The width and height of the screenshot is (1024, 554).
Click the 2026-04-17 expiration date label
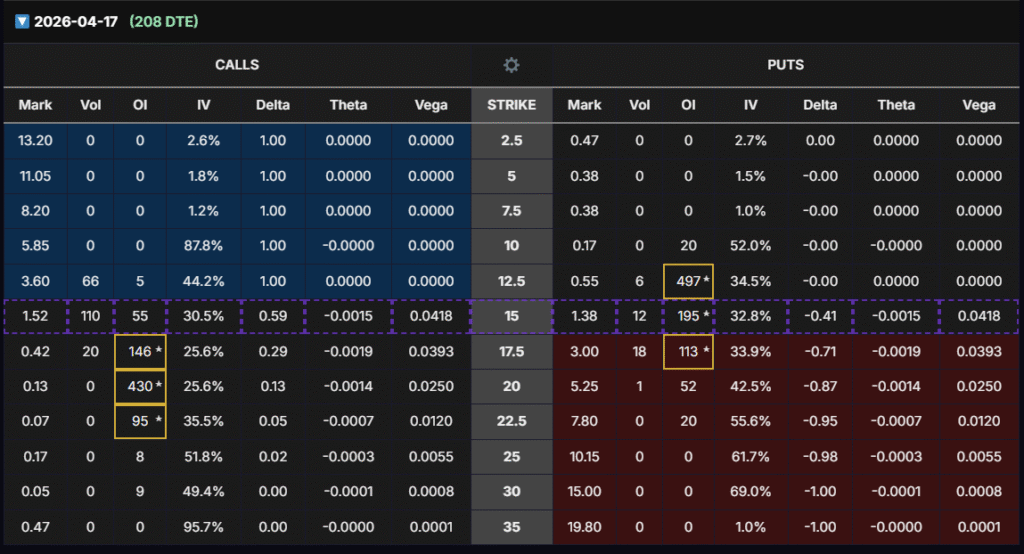point(76,21)
